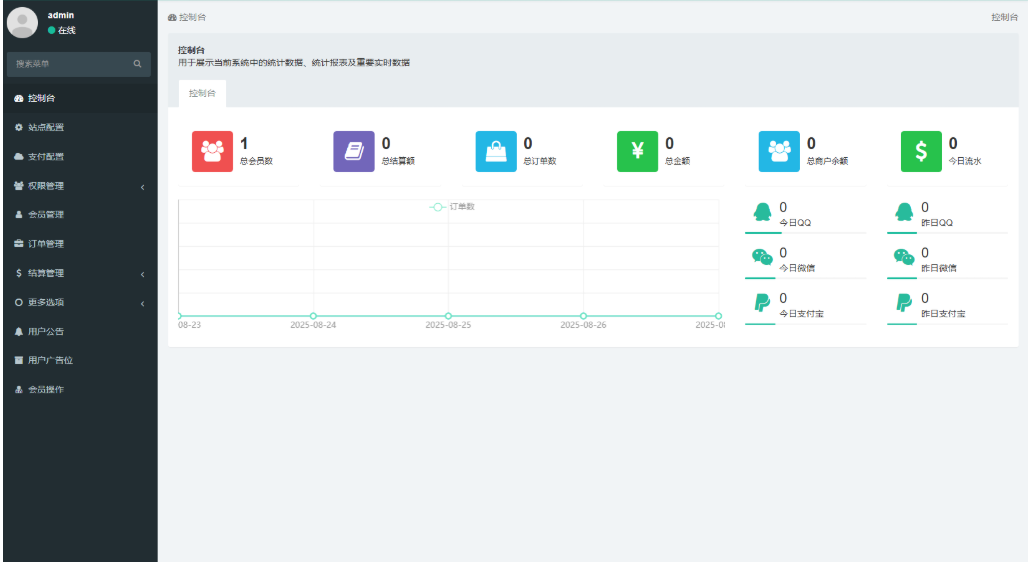1029x566 pixels.
Task: Go to 用户公告 in the sidebar
Action: [46, 331]
